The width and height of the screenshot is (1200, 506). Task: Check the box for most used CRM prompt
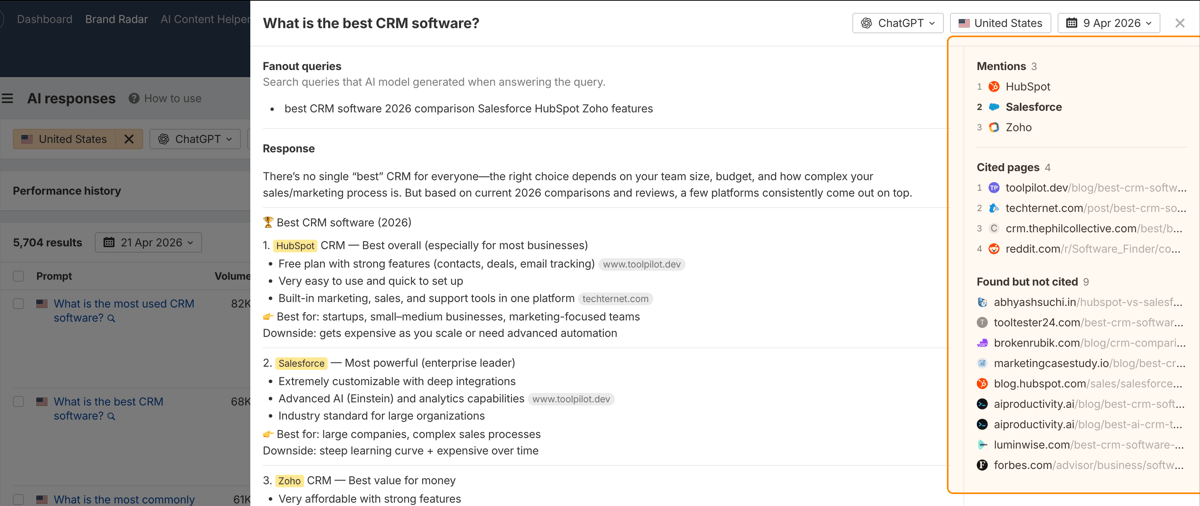(x=18, y=304)
